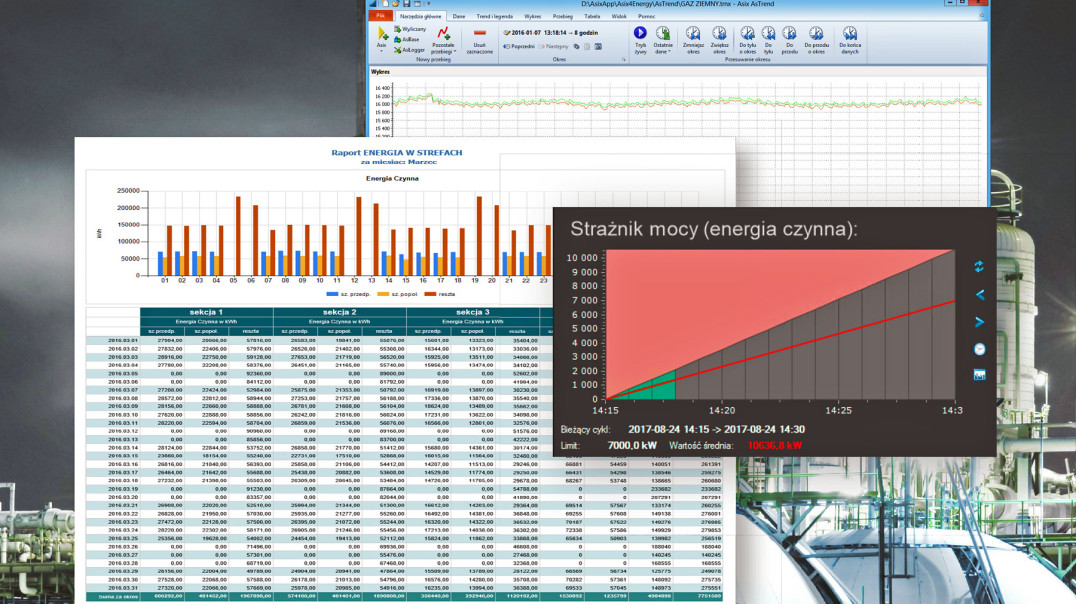Switch to Przebieg ribbon tab
1076x604 pixels.
(x=563, y=16)
